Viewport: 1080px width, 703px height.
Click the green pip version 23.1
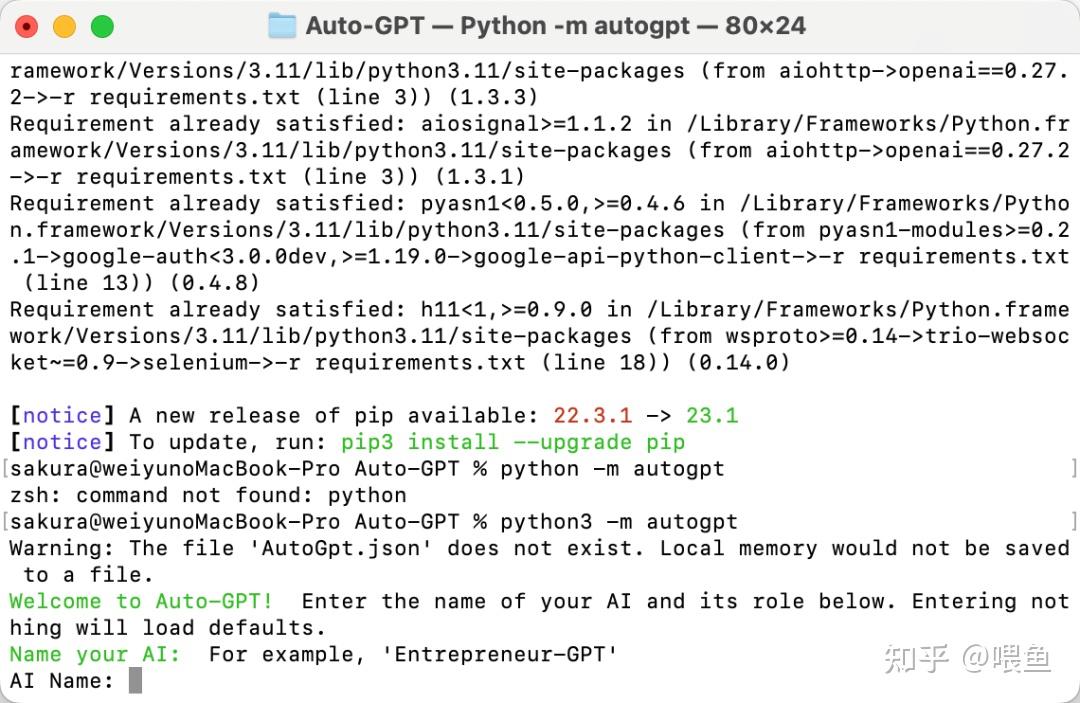(x=712, y=416)
